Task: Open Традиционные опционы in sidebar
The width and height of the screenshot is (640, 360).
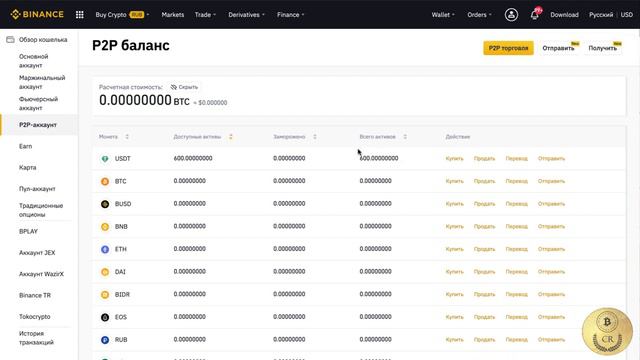Action: coord(41,210)
